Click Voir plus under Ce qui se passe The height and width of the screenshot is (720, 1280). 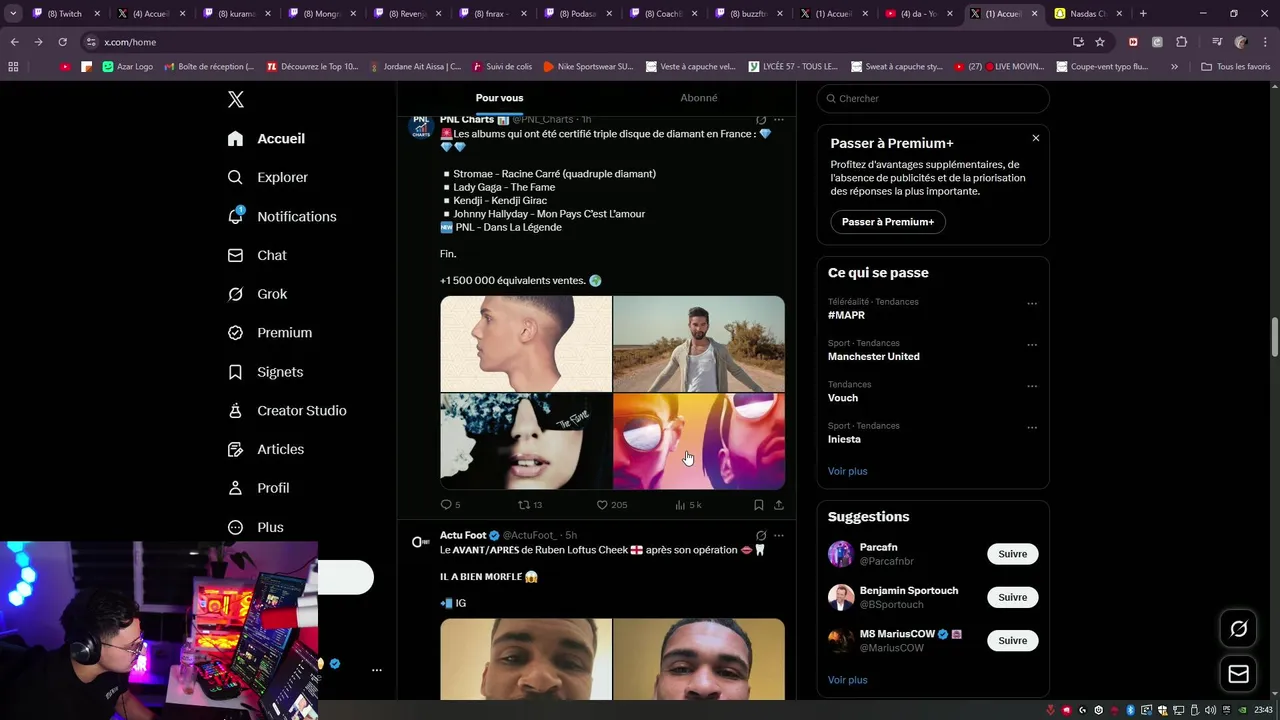848,471
